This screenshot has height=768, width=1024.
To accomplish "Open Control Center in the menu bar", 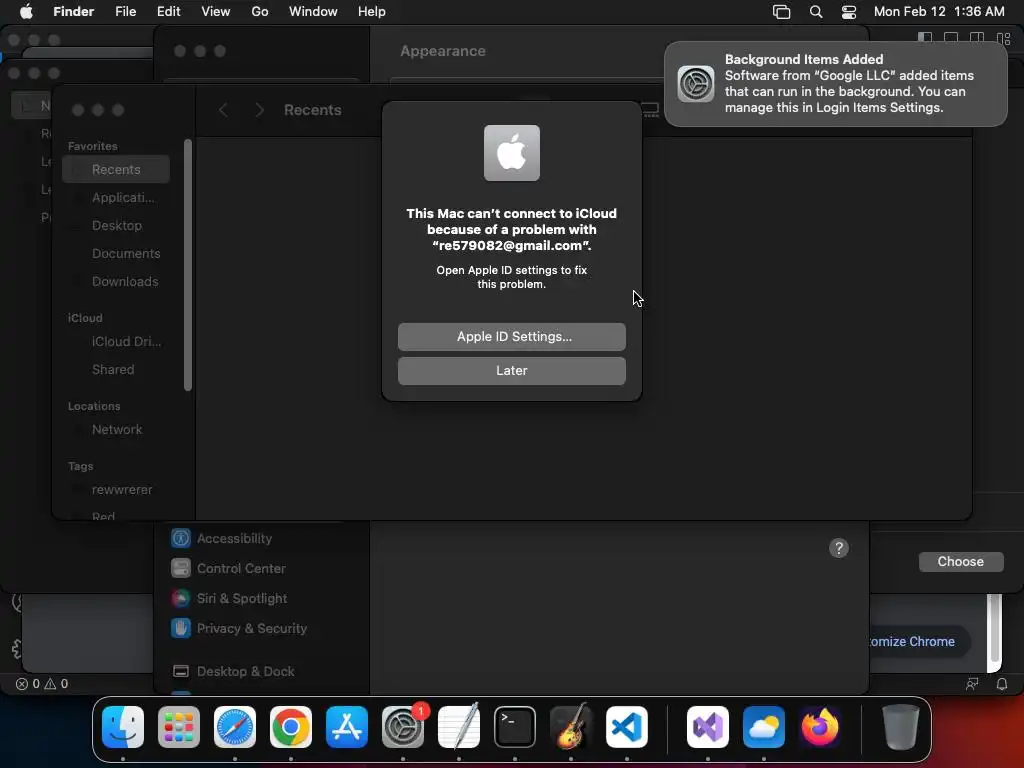I will click(x=848, y=11).
